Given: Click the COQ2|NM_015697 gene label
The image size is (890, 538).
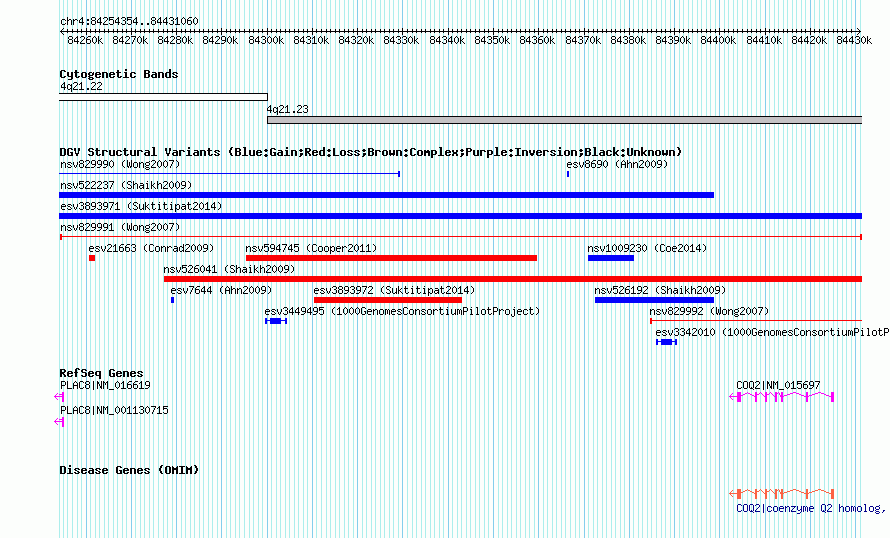Looking at the screenshot, I should (x=778, y=385).
